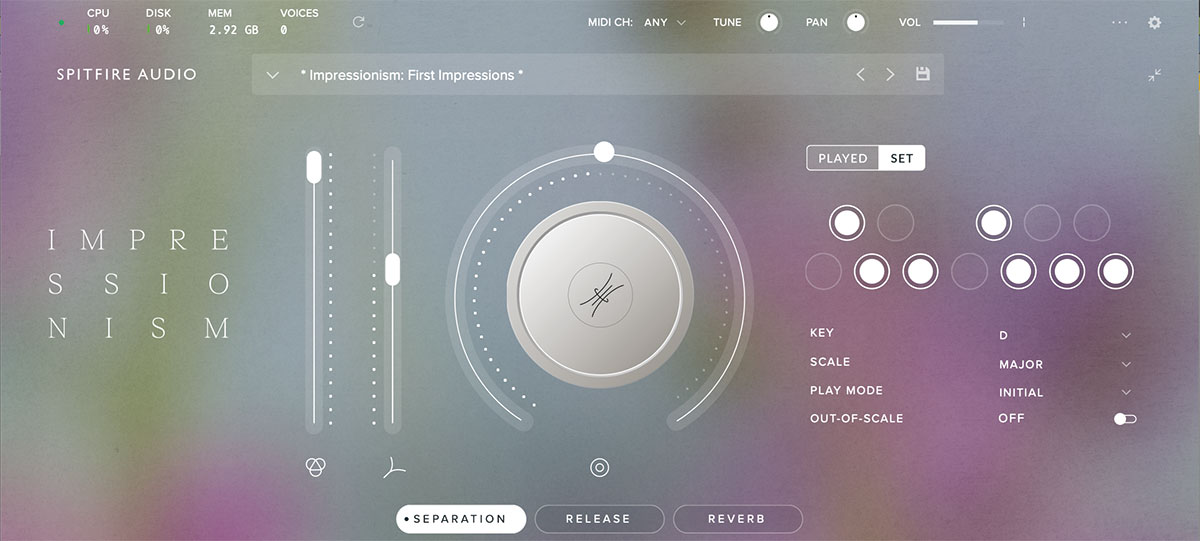Select the SEPARATION tab
Screen dimensions: 1200x541
[461, 519]
